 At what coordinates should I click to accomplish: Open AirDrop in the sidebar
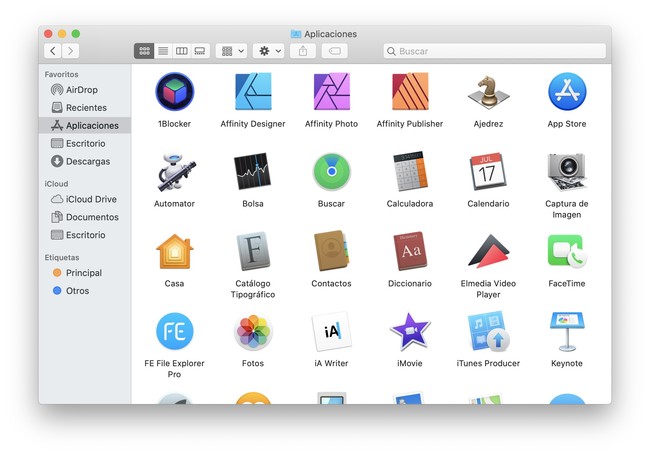85,90
